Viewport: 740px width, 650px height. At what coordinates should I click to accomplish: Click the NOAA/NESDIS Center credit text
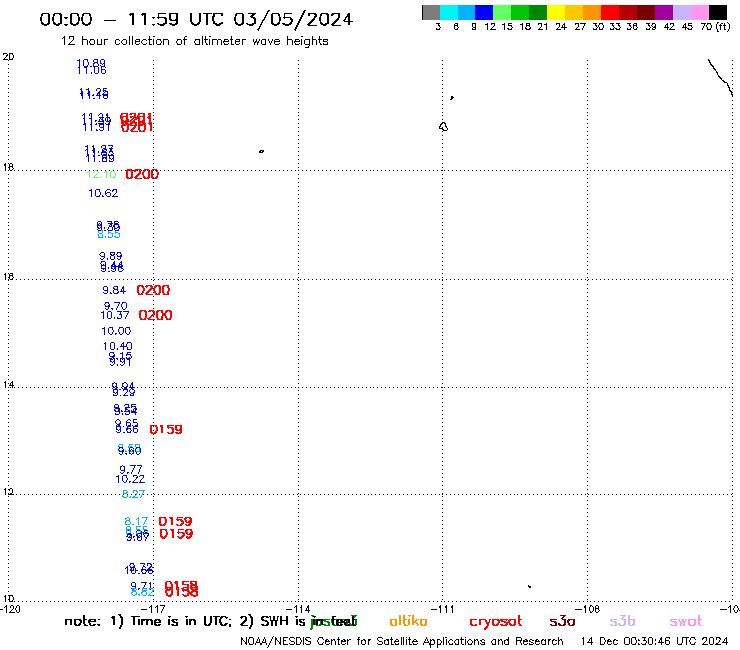[x=402, y=642]
